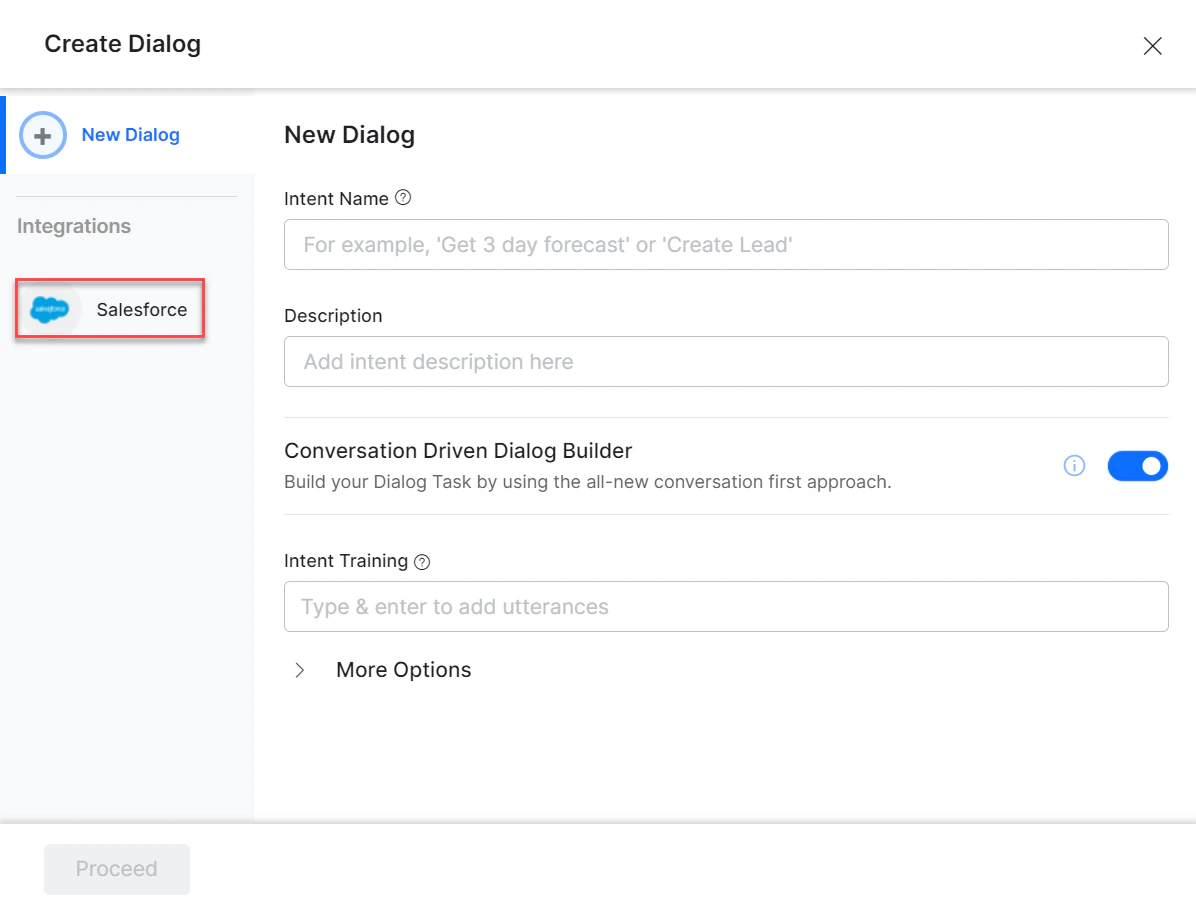This screenshot has width=1196, height=908.
Task: Click the chevron beside More Options
Action: coord(300,670)
